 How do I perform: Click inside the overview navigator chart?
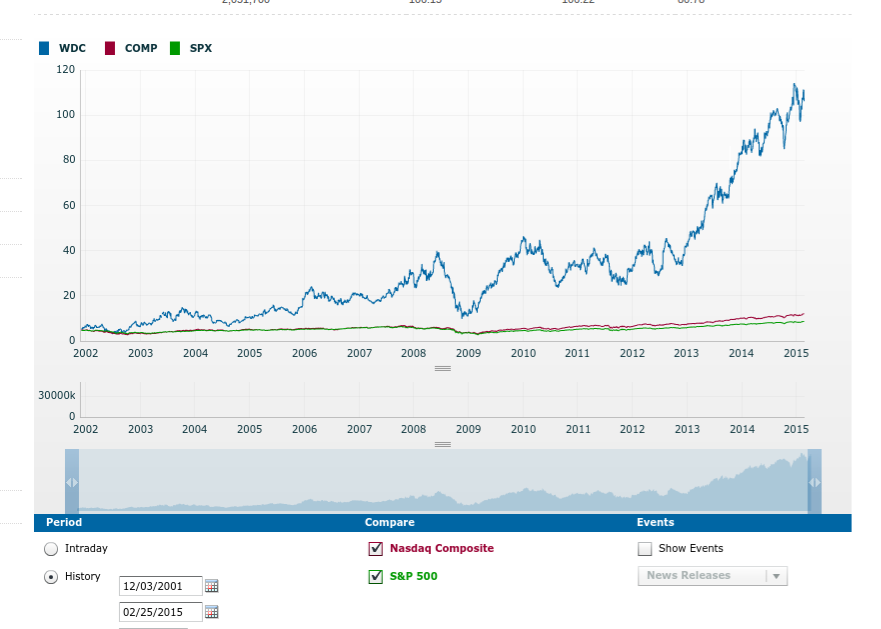[442, 482]
